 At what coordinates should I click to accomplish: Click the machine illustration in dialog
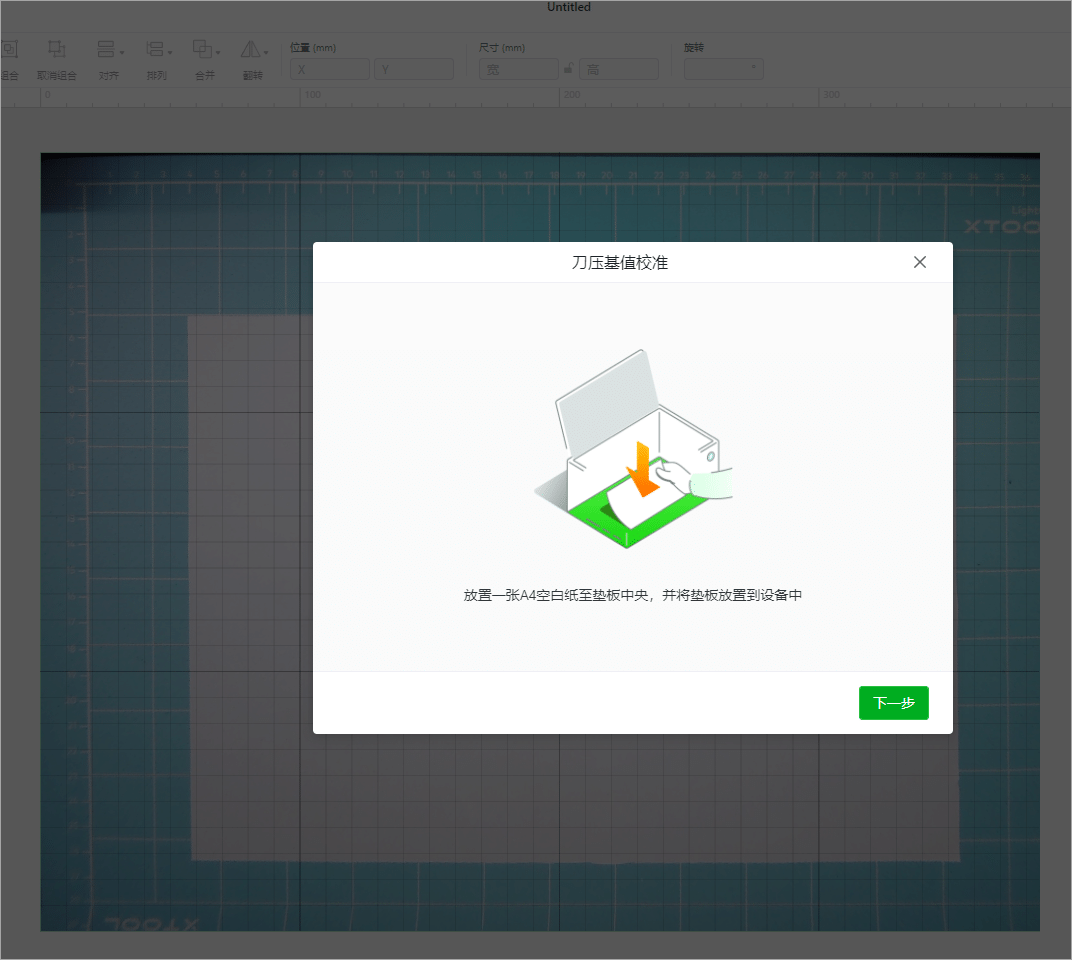click(x=634, y=449)
